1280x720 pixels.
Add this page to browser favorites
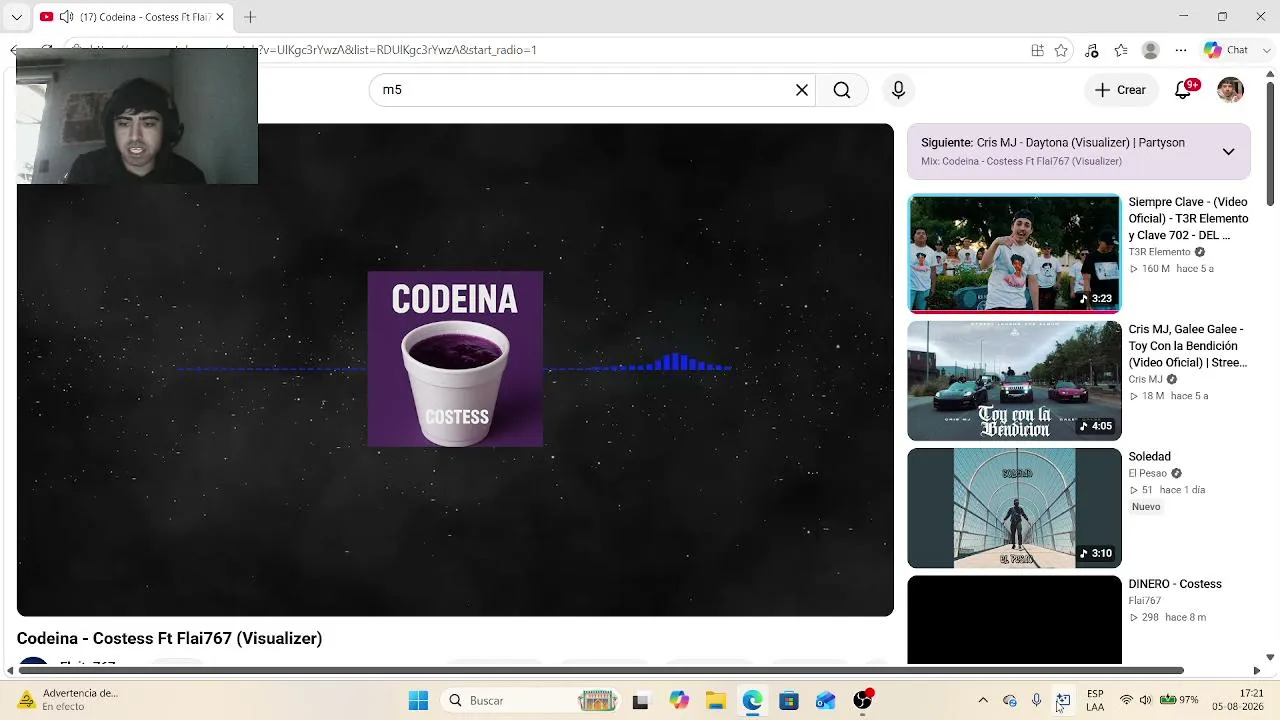[1061, 50]
